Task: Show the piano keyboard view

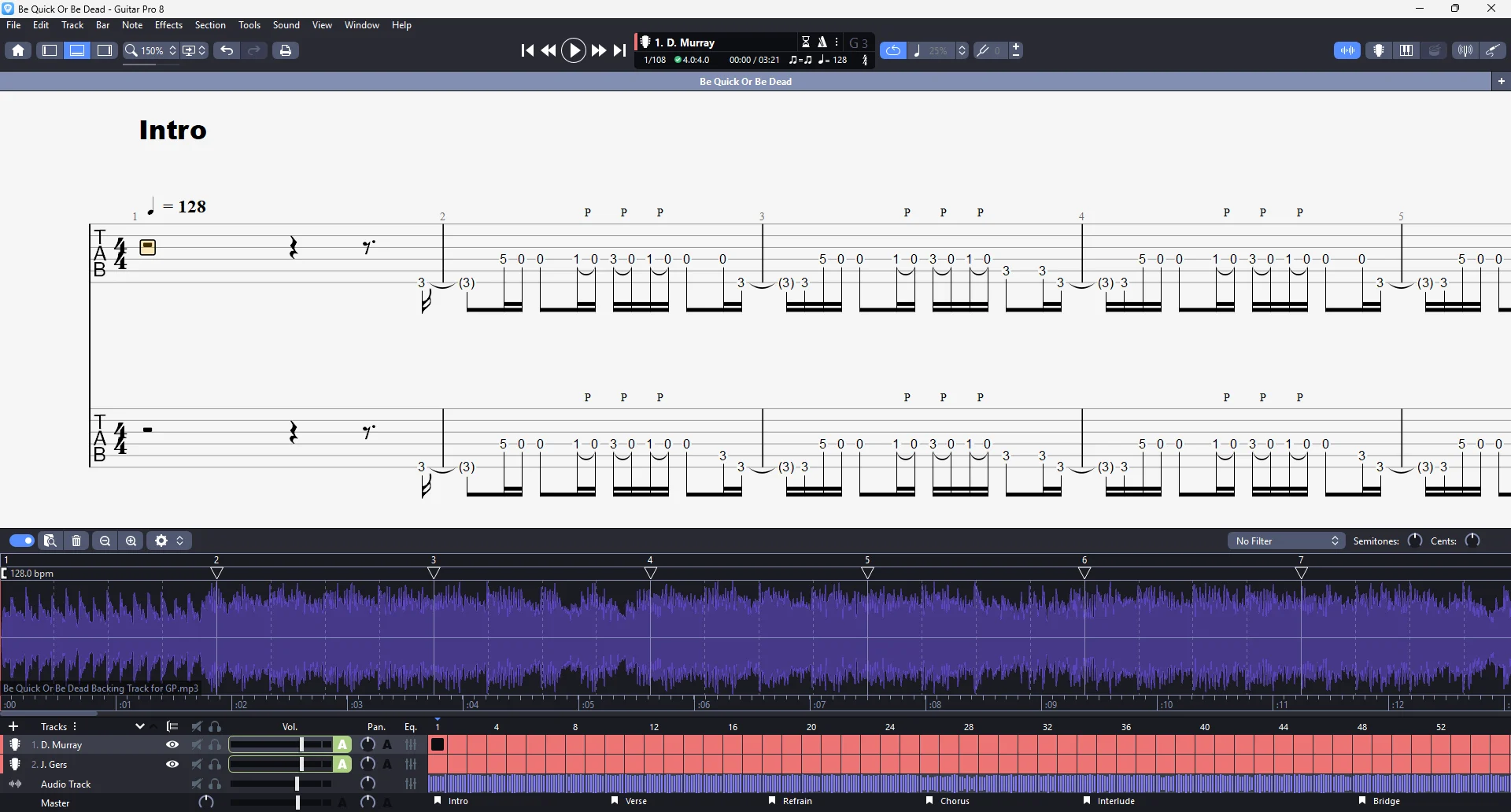Action: point(1406,50)
